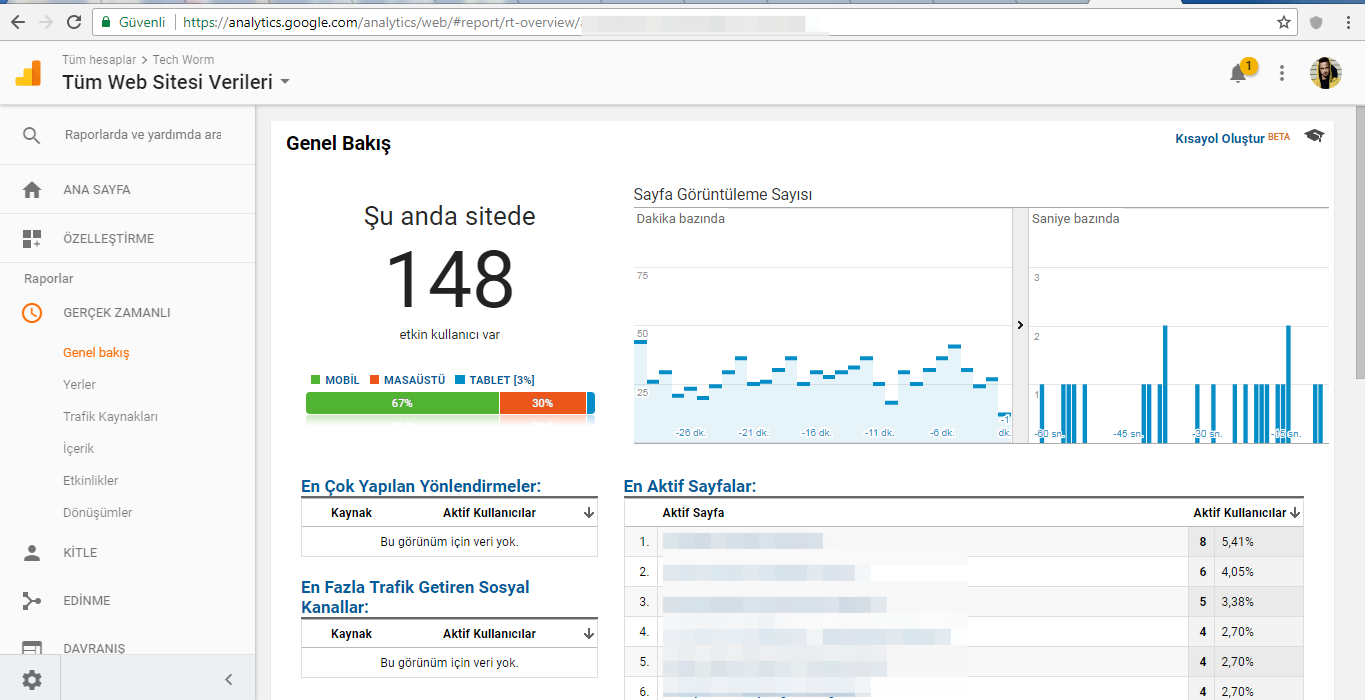
Task: Click the user profile avatar
Action: coord(1325,73)
